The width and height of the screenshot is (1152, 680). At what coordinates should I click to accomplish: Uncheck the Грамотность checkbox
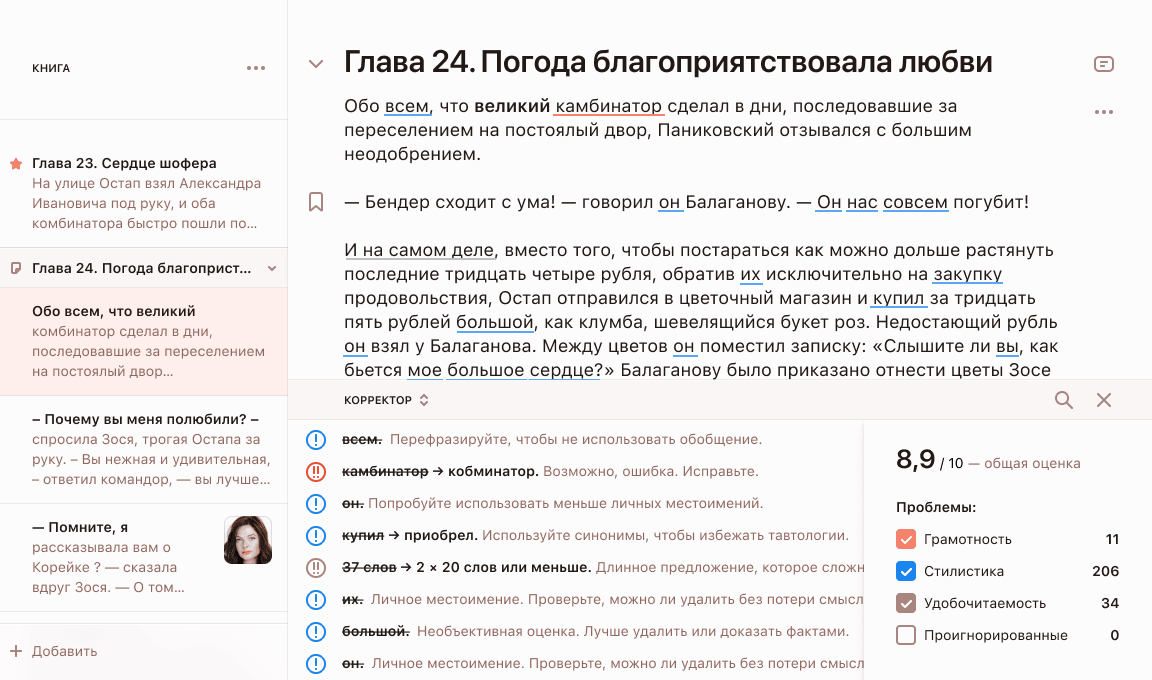tap(906, 539)
